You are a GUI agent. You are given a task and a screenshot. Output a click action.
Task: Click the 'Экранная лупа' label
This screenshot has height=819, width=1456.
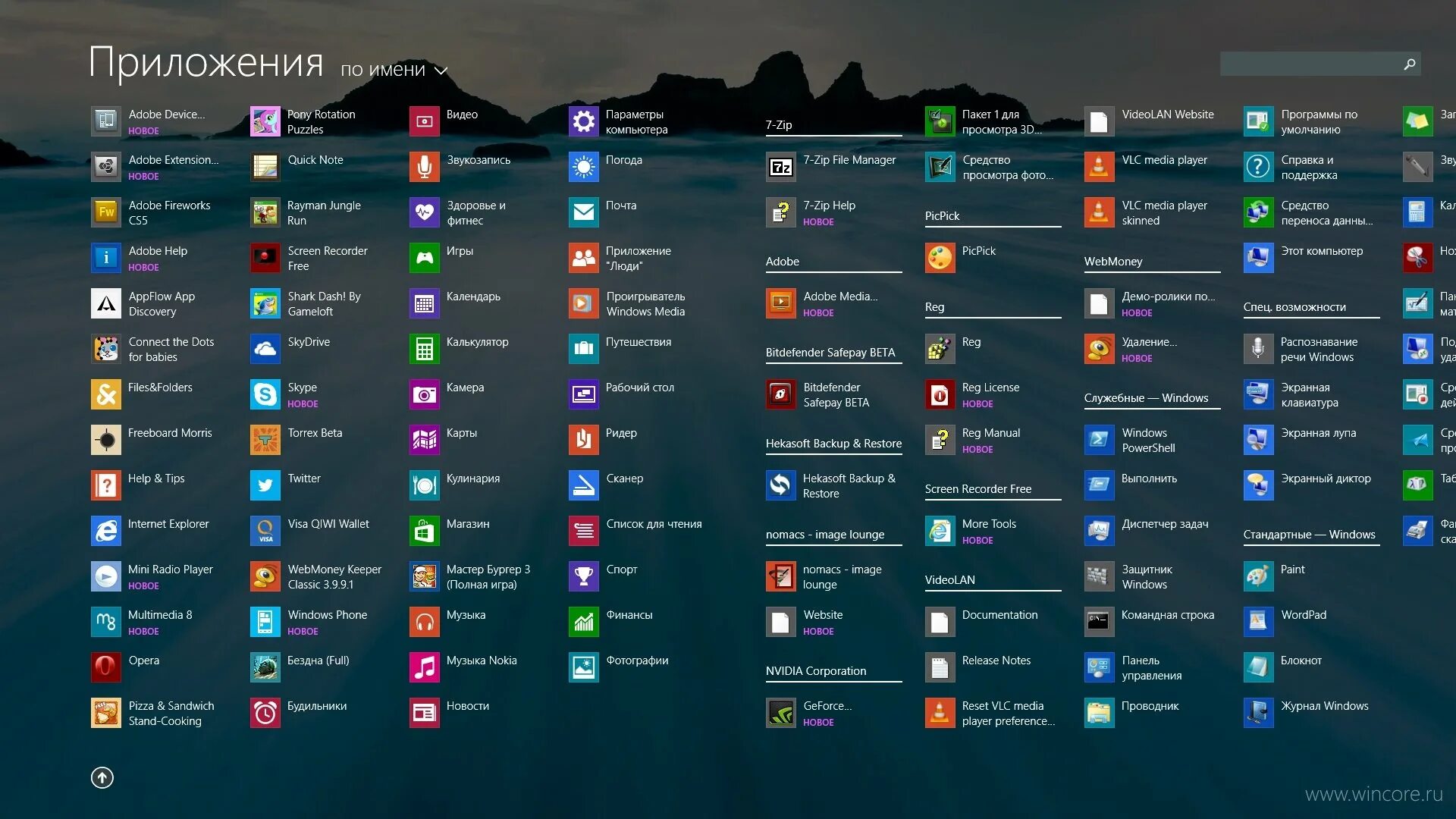(1319, 433)
